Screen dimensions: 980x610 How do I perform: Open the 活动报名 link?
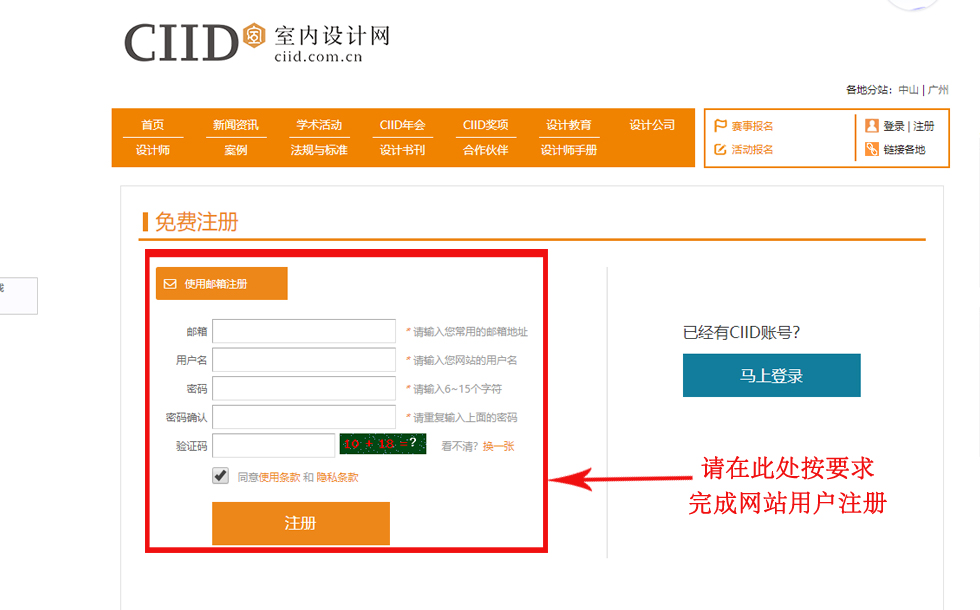pyautogui.click(x=752, y=149)
